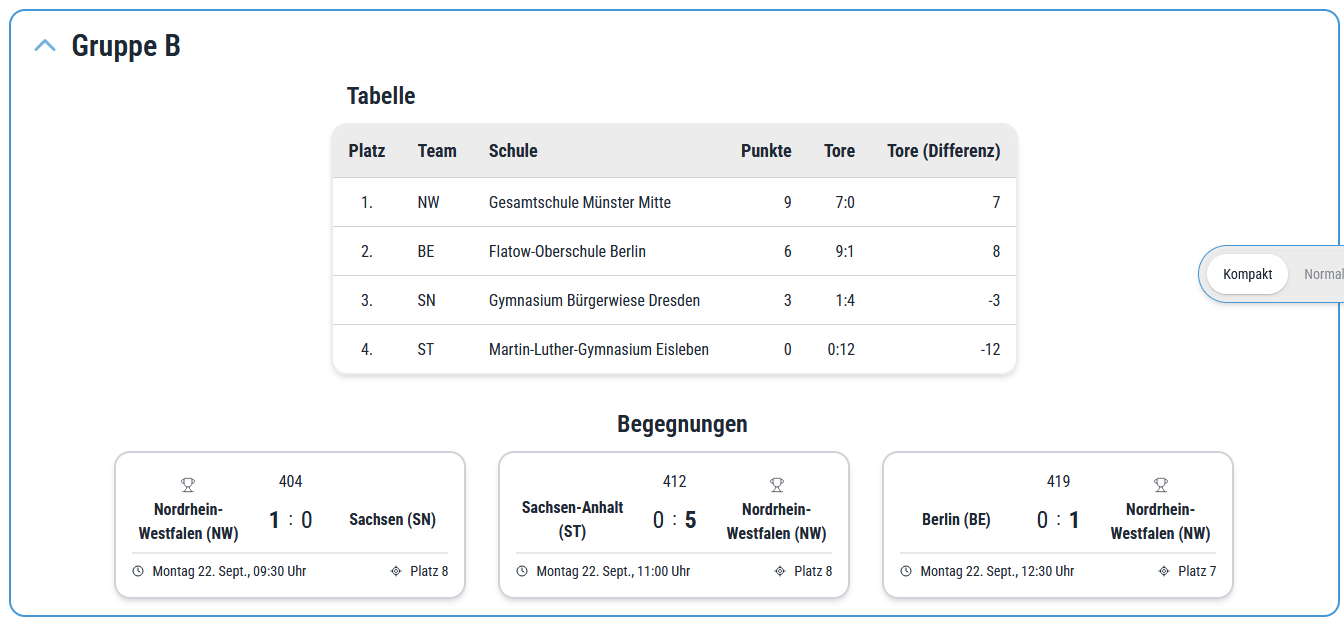The image size is (1344, 622).
Task: Switch to Kompakt view mode
Action: [1247, 274]
